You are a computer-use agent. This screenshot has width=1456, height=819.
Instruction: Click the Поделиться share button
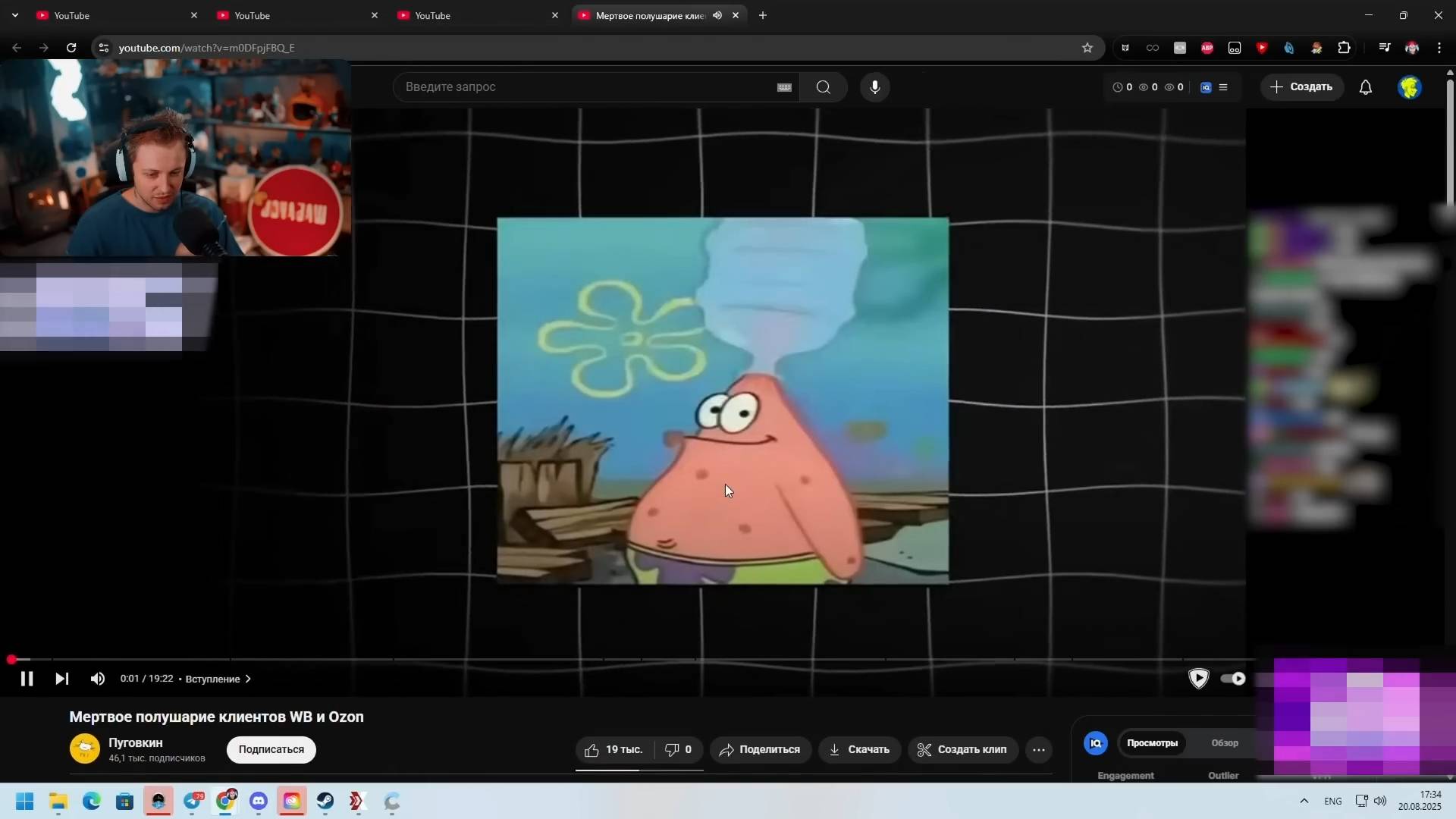coord(760,749)
